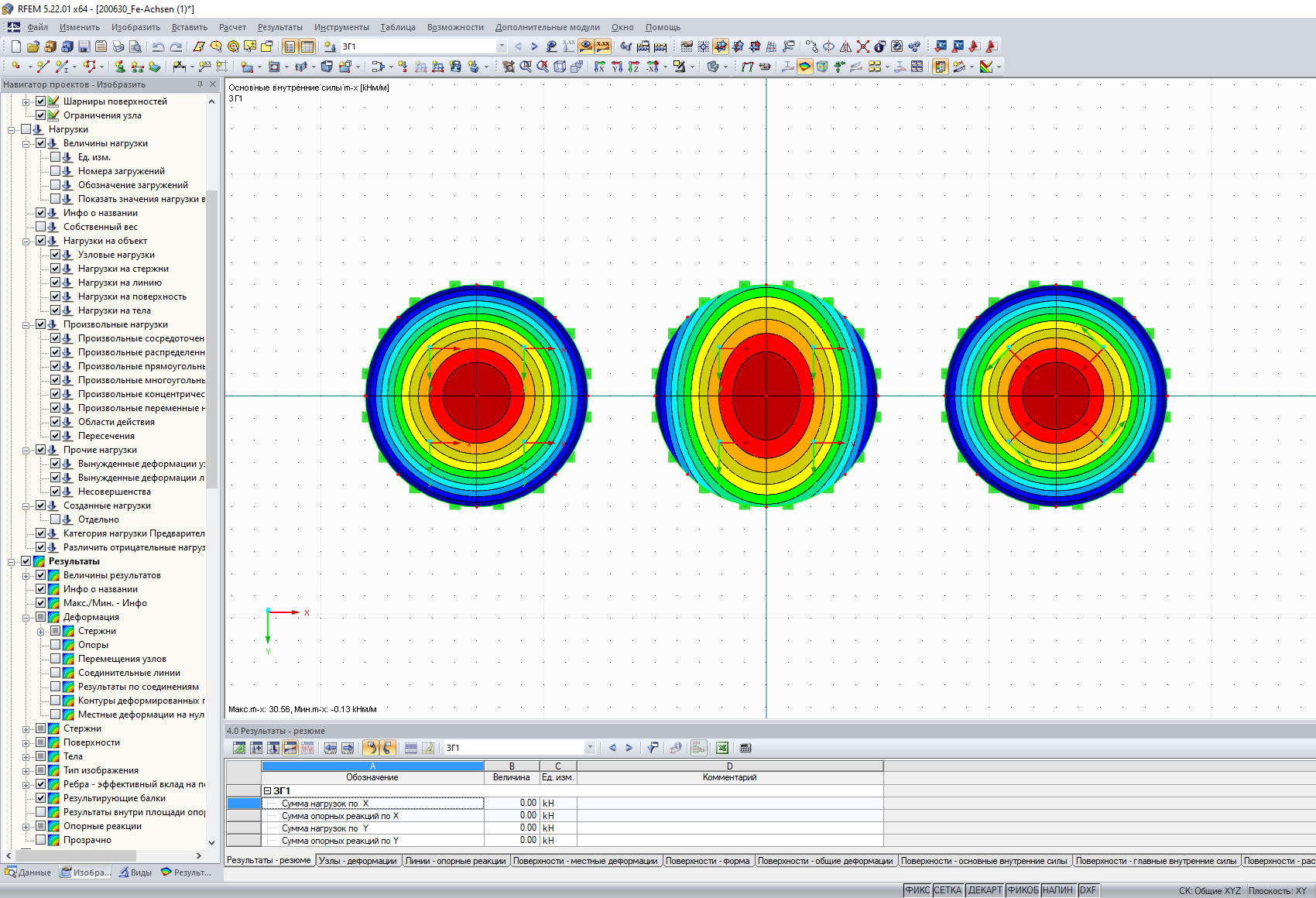
Task: Check Номера загружений option
Action: 56,171
